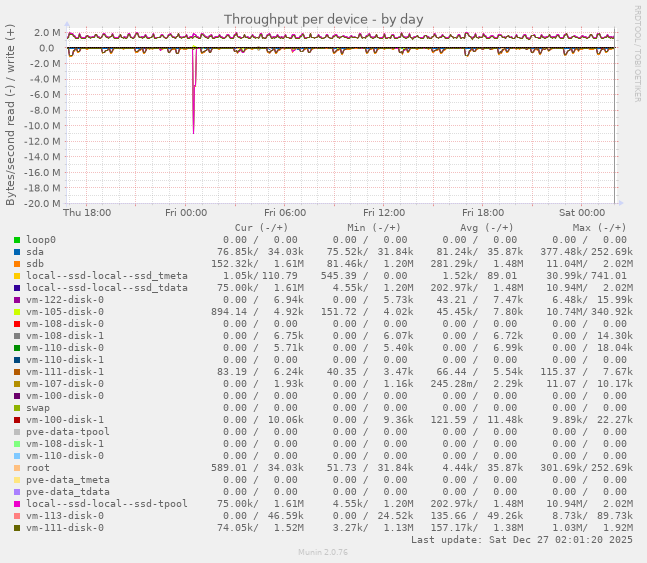Click the 'vm-111-disk-1' legend label

tap(65, 372)
